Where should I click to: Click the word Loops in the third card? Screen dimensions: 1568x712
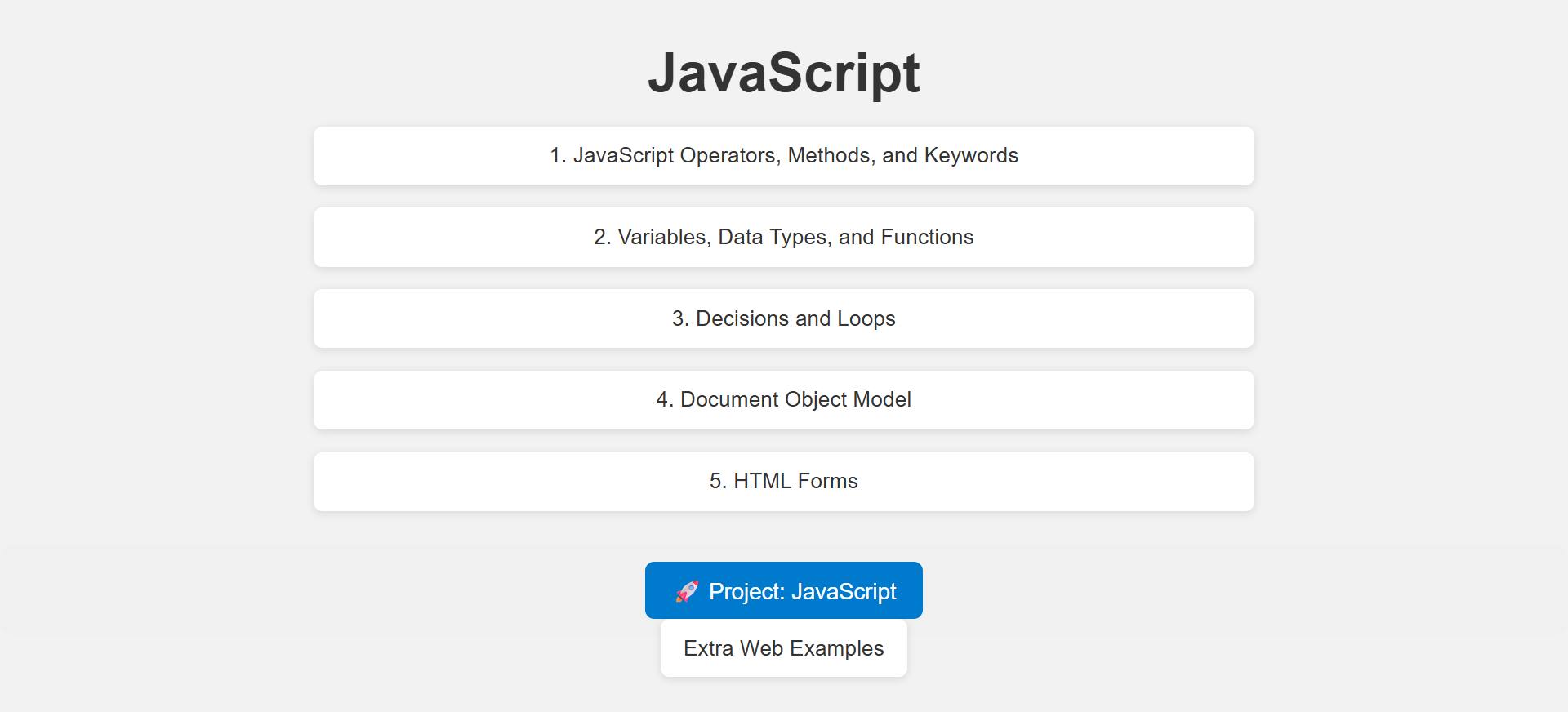866,318
